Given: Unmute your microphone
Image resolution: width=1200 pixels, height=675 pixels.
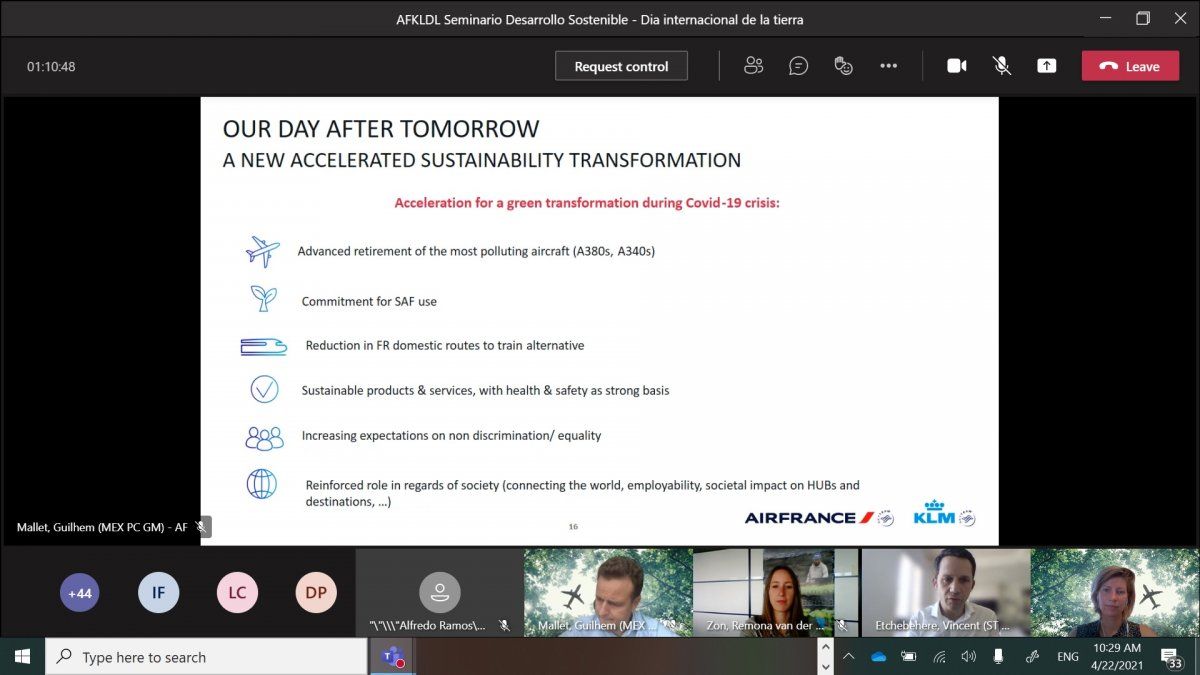Looking at the screenshot, I should 1001,65.
